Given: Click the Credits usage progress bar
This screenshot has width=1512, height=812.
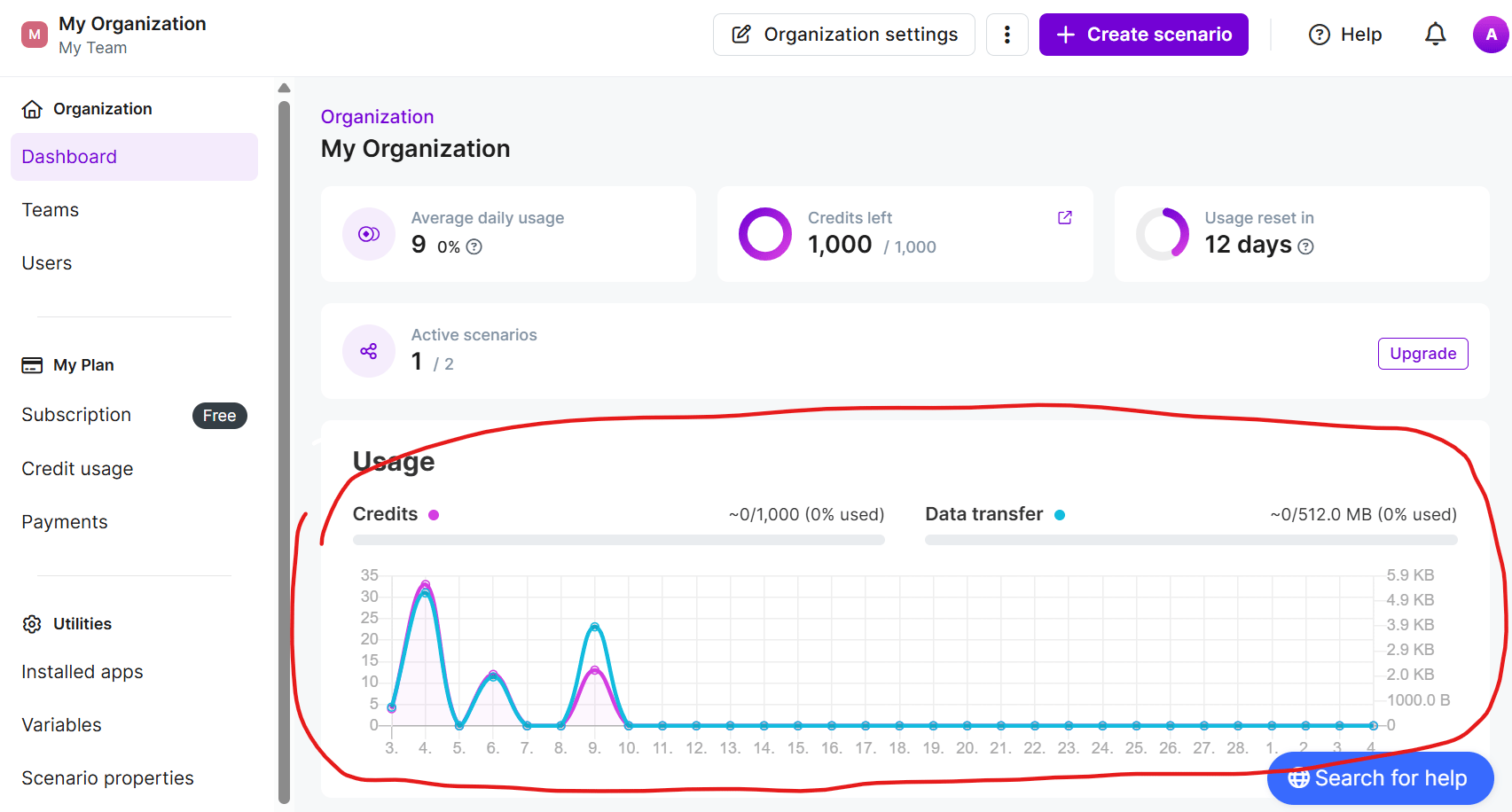Looking at the screenshot, I should (619, 540).
